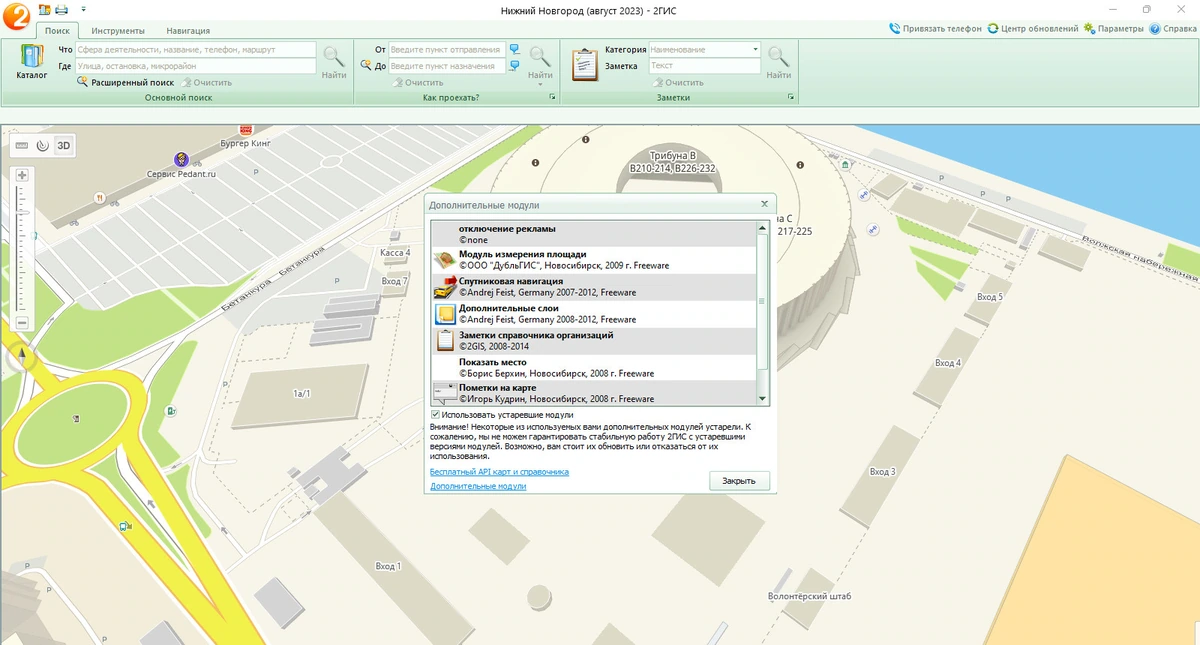The height and width of the screenshot is (645, 1200).
Task: Select the Дополнительные слои module icon
Action: (x=445, y=314)
